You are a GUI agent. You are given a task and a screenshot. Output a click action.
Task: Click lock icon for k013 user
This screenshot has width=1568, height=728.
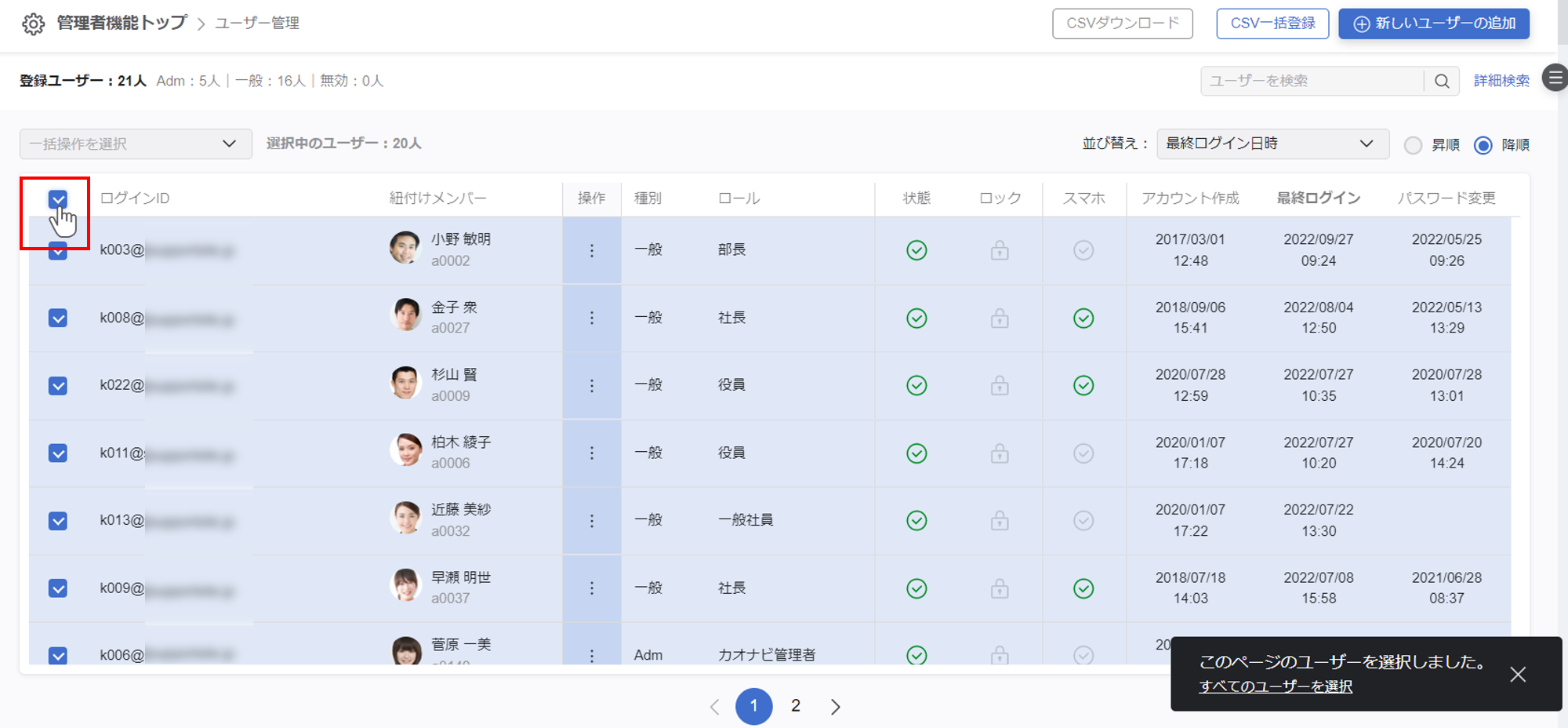[1000, 520]
